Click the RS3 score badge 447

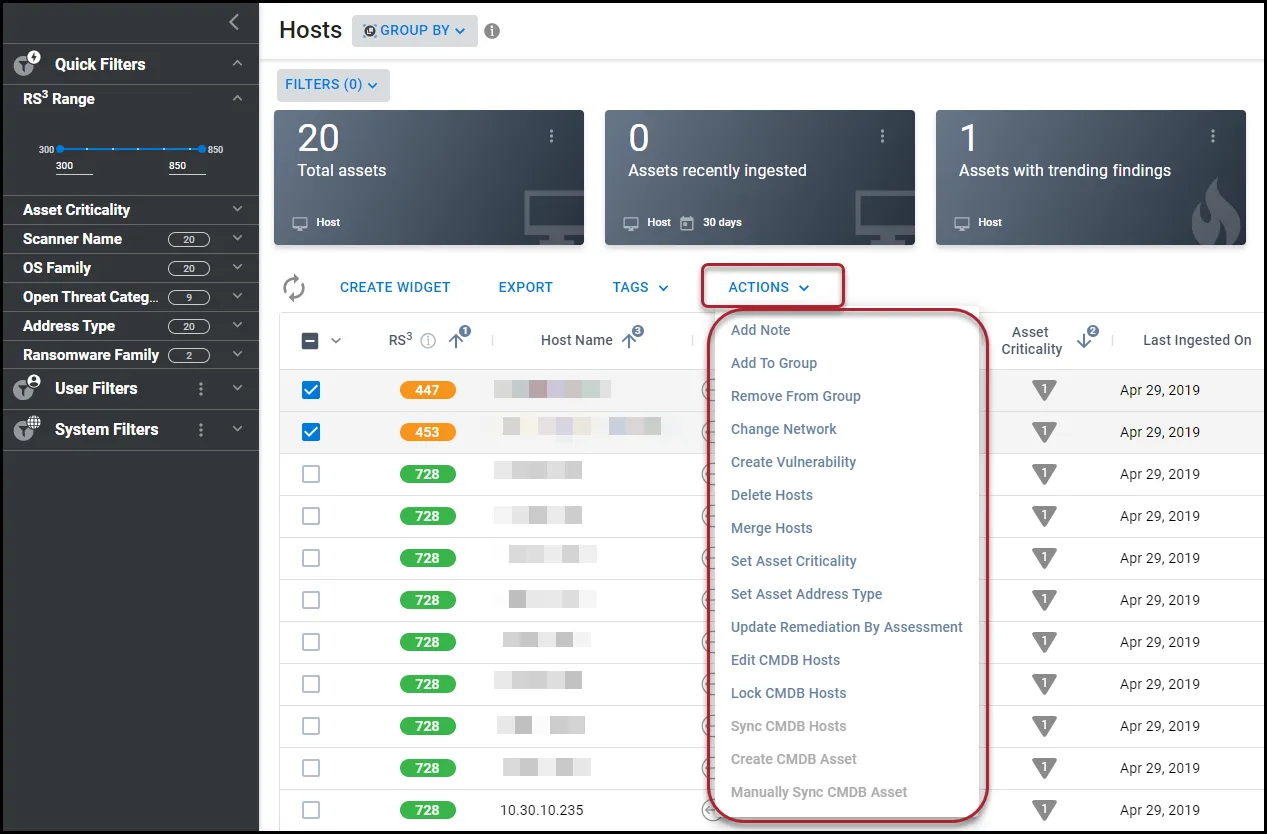pos(427,390)
